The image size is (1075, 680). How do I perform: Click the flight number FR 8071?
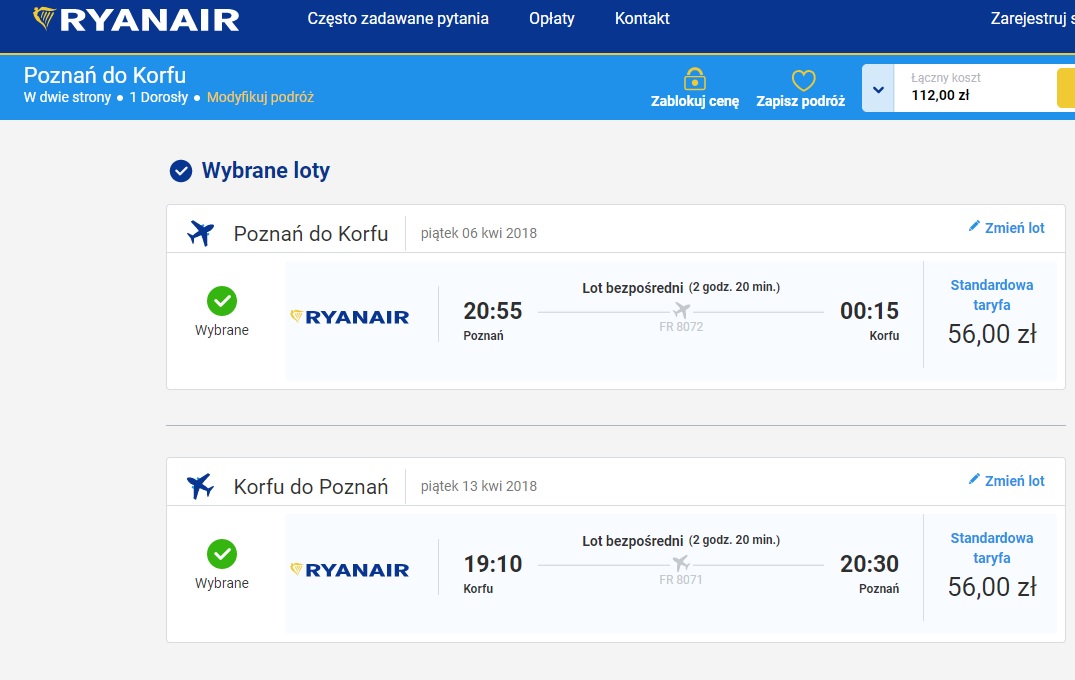681,580
